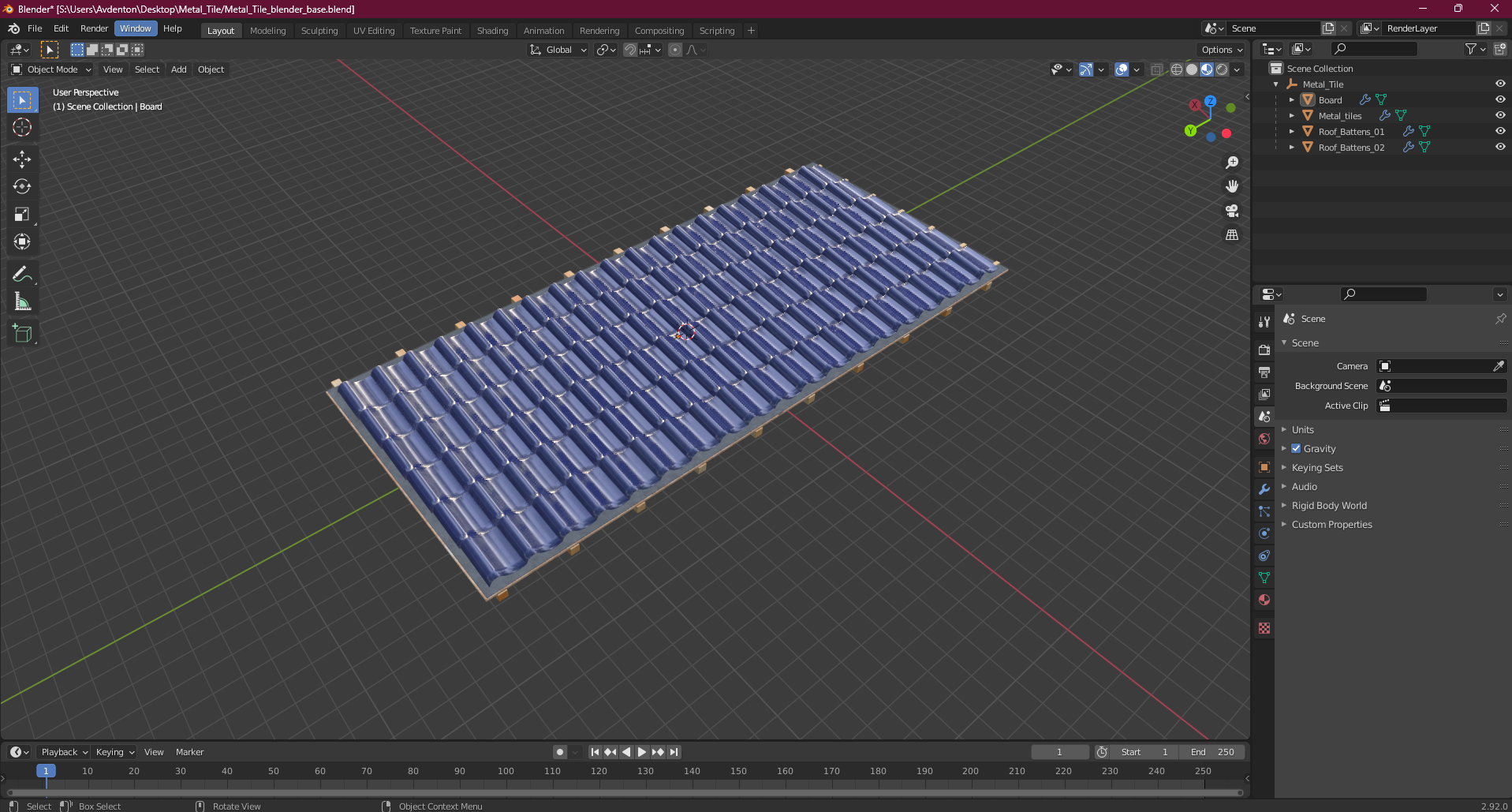This screenshot has height=812, width=1512.
Task: Toggle camera view icon
Action: (1232, 211)
